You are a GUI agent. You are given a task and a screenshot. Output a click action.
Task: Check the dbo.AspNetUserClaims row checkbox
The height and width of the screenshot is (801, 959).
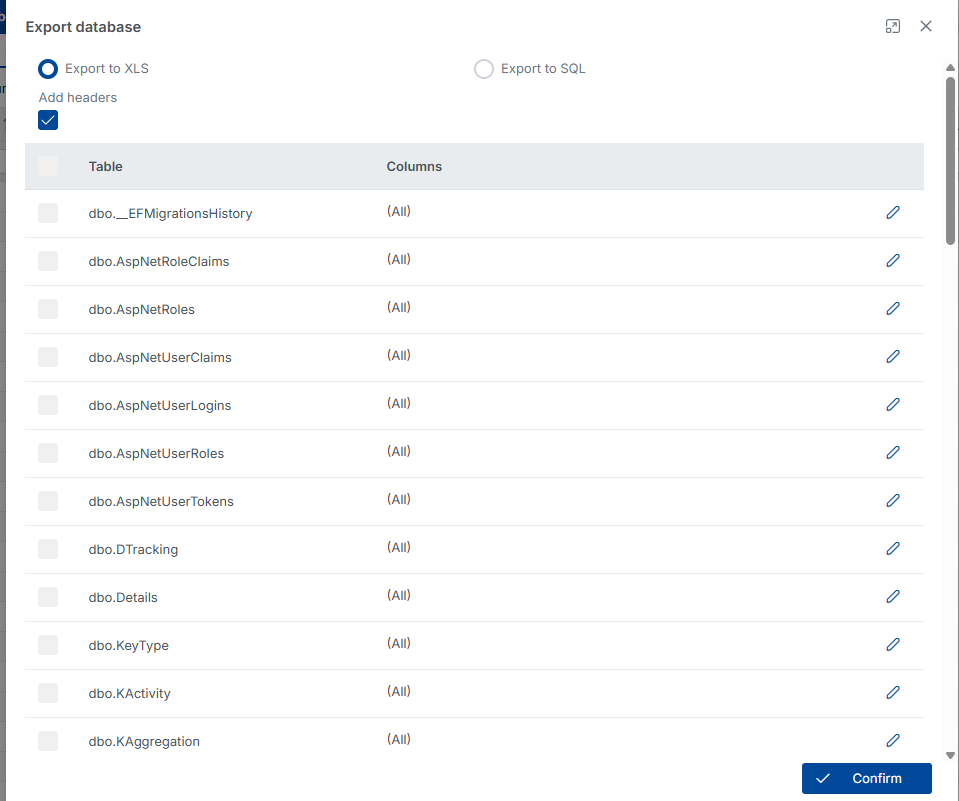coord(47,356)
